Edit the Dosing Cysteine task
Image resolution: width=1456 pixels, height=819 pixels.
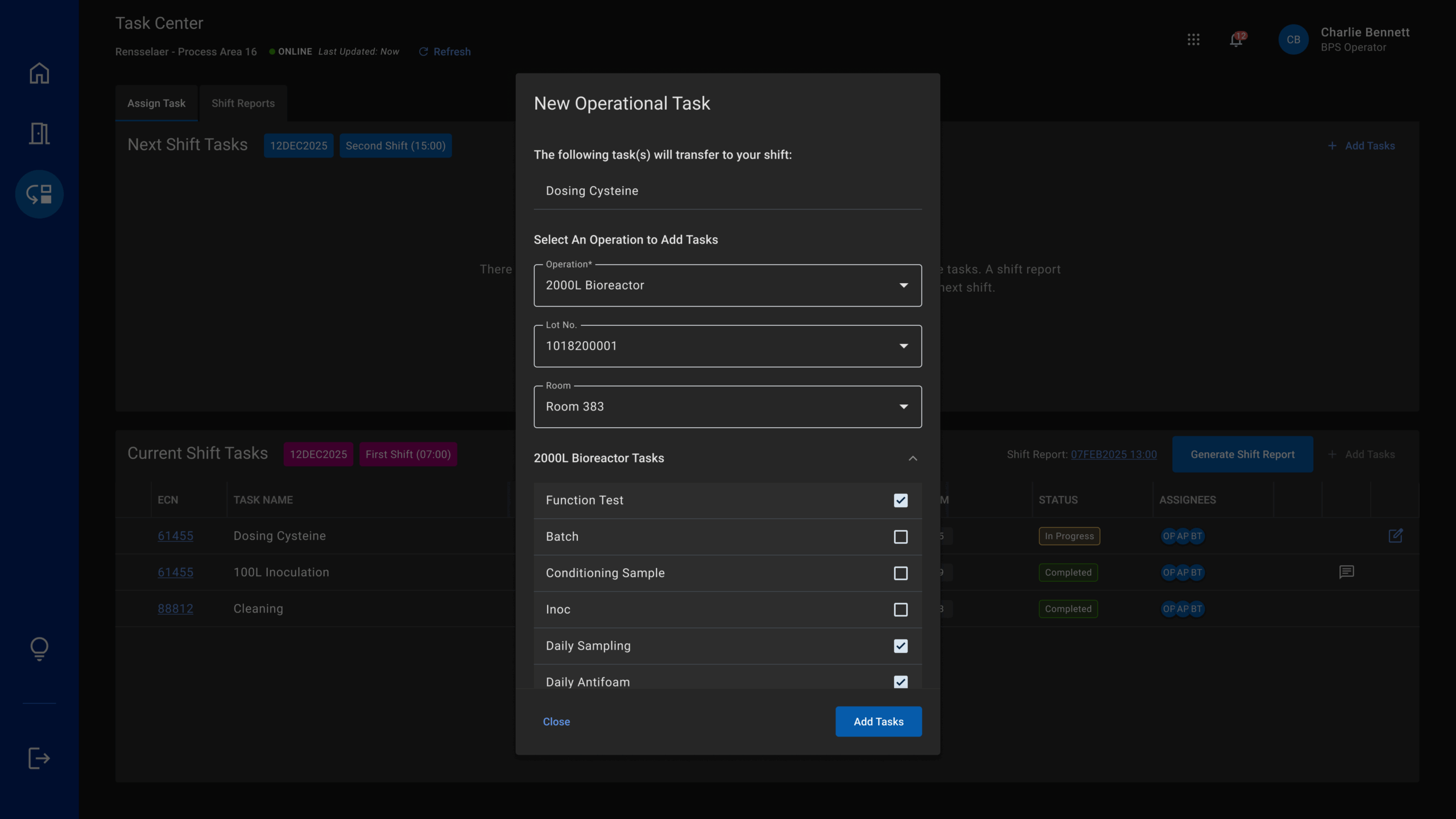coord(1397,535)
